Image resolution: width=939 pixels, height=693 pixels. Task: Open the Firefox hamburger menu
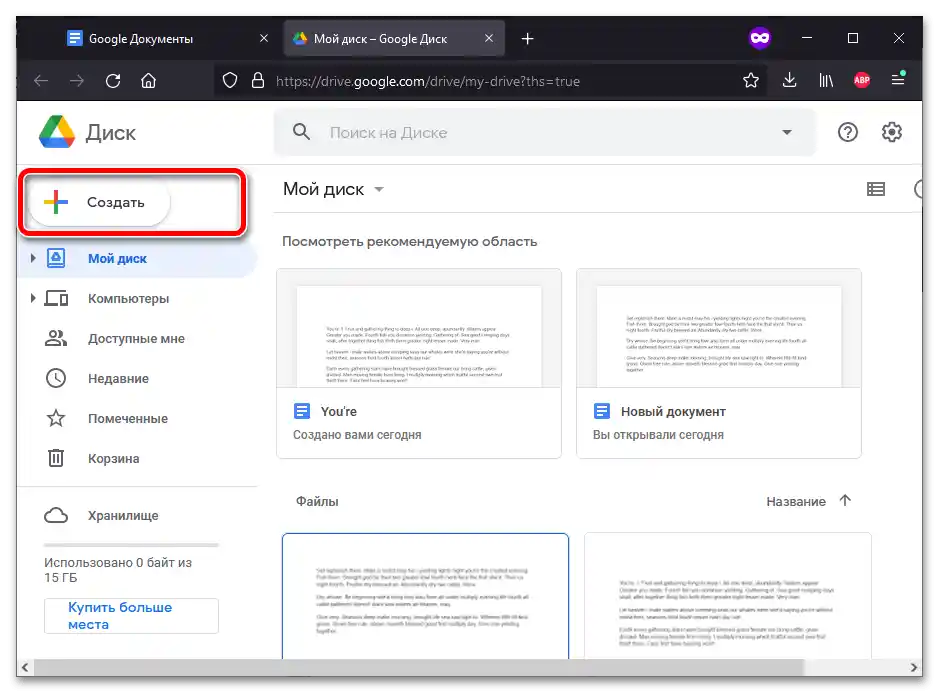point(898,79)
